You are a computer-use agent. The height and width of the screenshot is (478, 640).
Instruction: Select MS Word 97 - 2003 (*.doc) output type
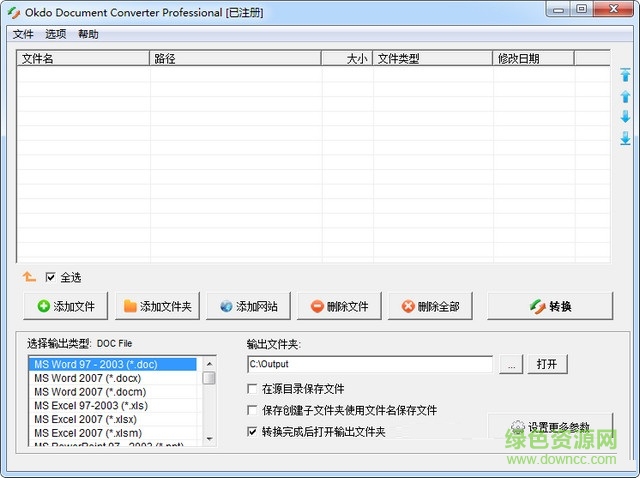[x=113, y=364]
